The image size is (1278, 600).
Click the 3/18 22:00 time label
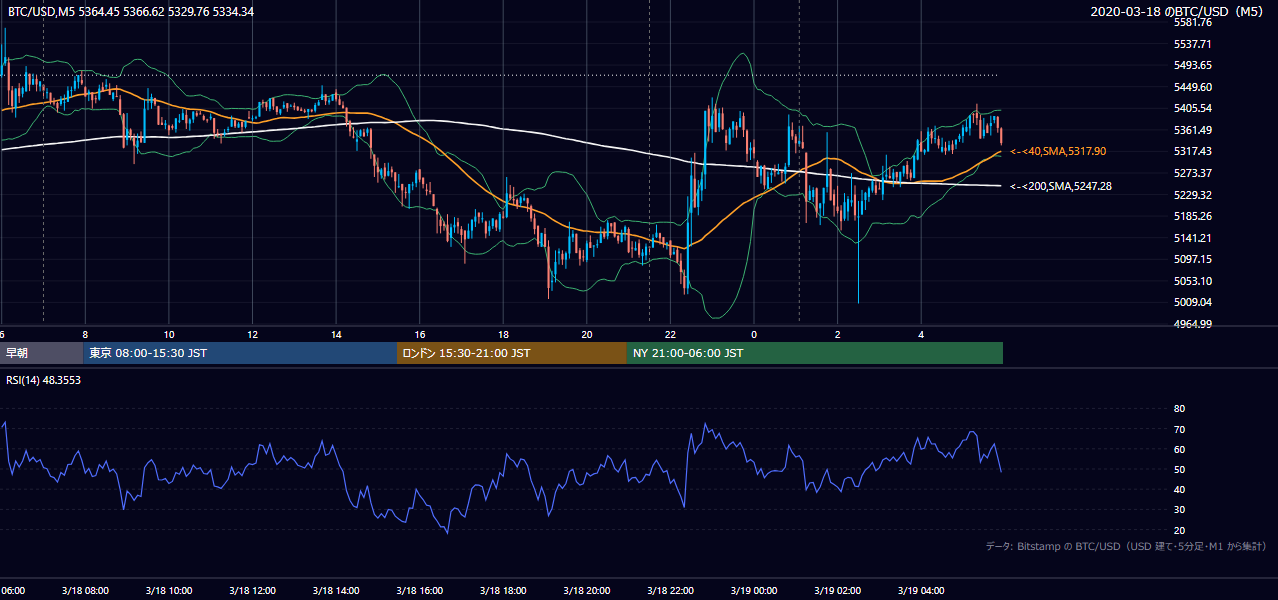pos(670,590)
